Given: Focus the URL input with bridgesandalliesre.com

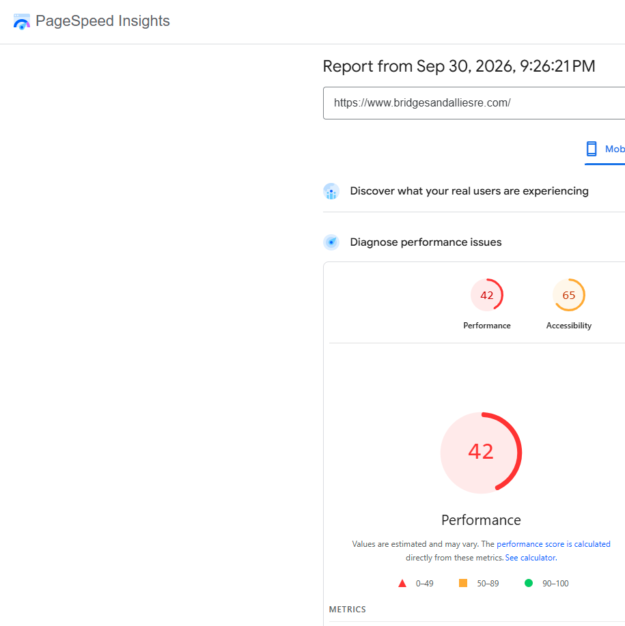Looking at the screenshot, I should click(x=474, y=103).
